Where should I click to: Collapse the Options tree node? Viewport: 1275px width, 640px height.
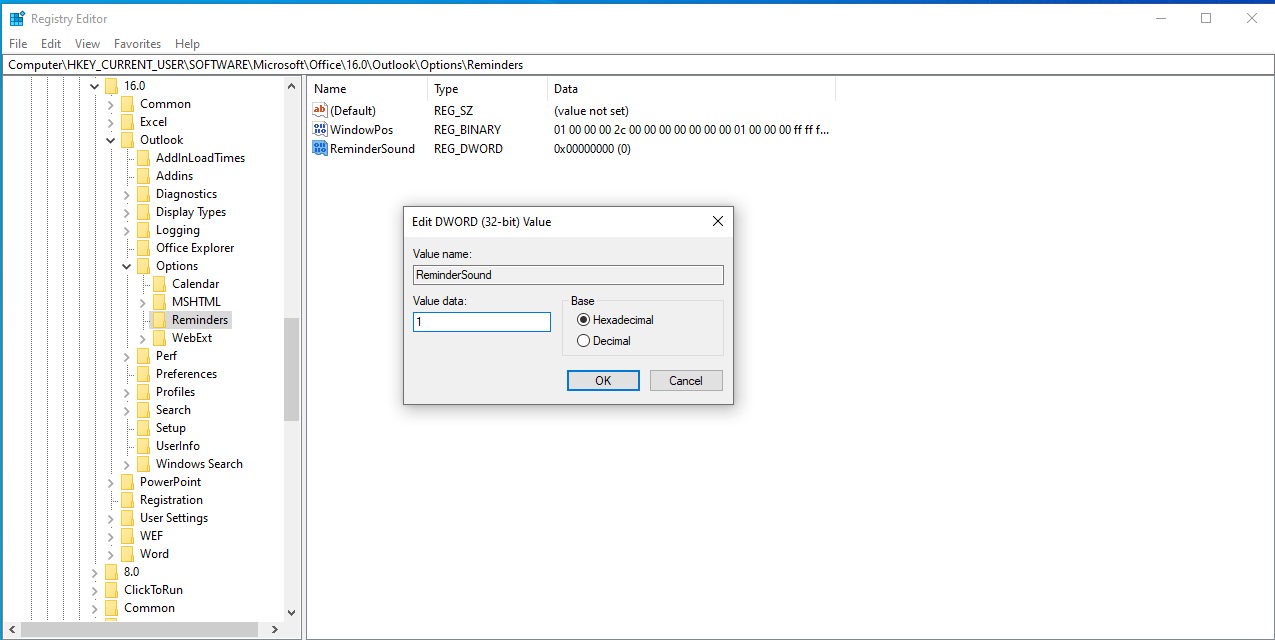(127, 266)
